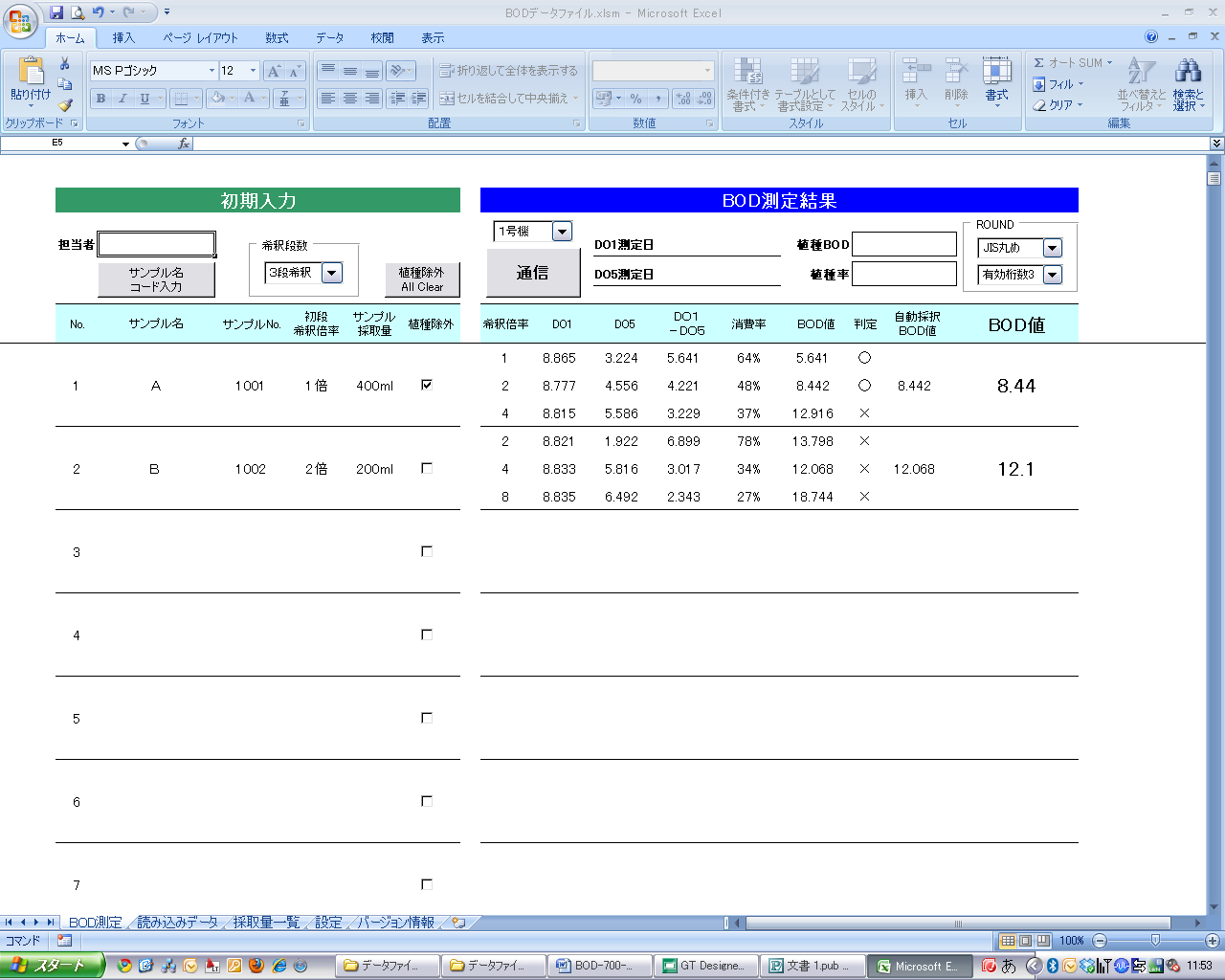Open the Name Box dropdown arrow
Viewport: 1225px width, 980px height.
[x=125, y=144]
